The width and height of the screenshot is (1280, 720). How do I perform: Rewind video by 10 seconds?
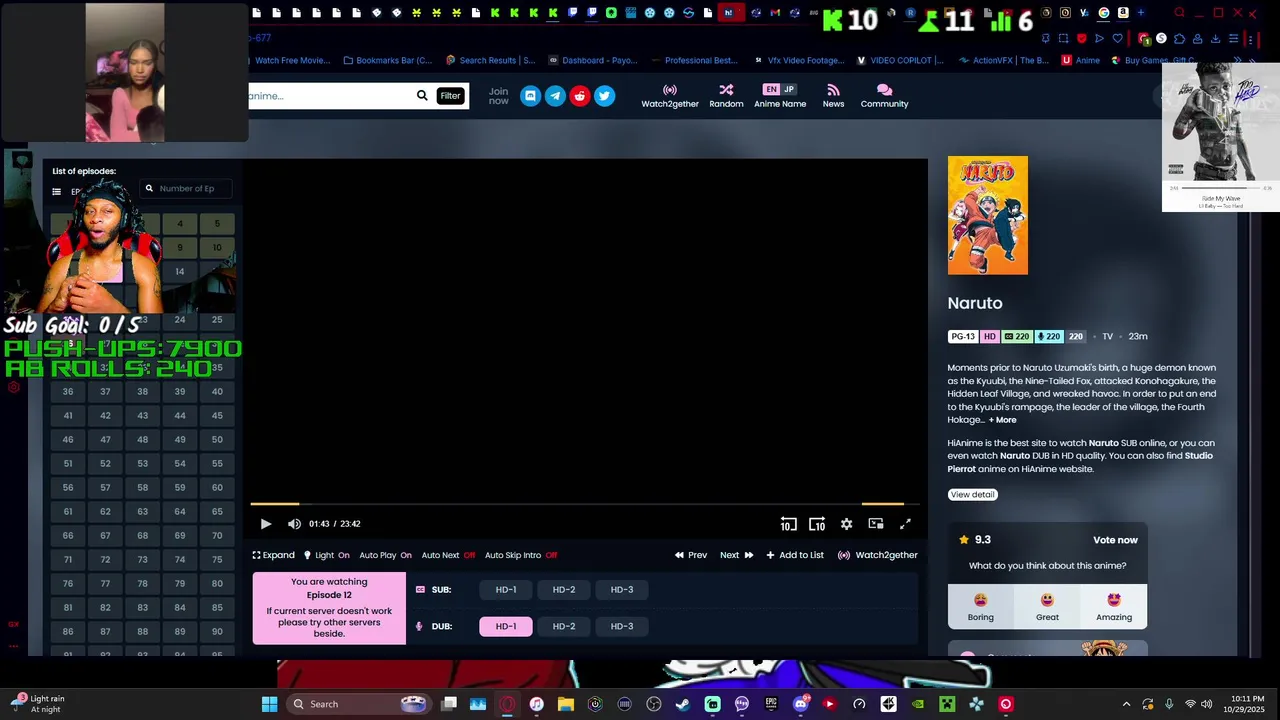[788, 524]
